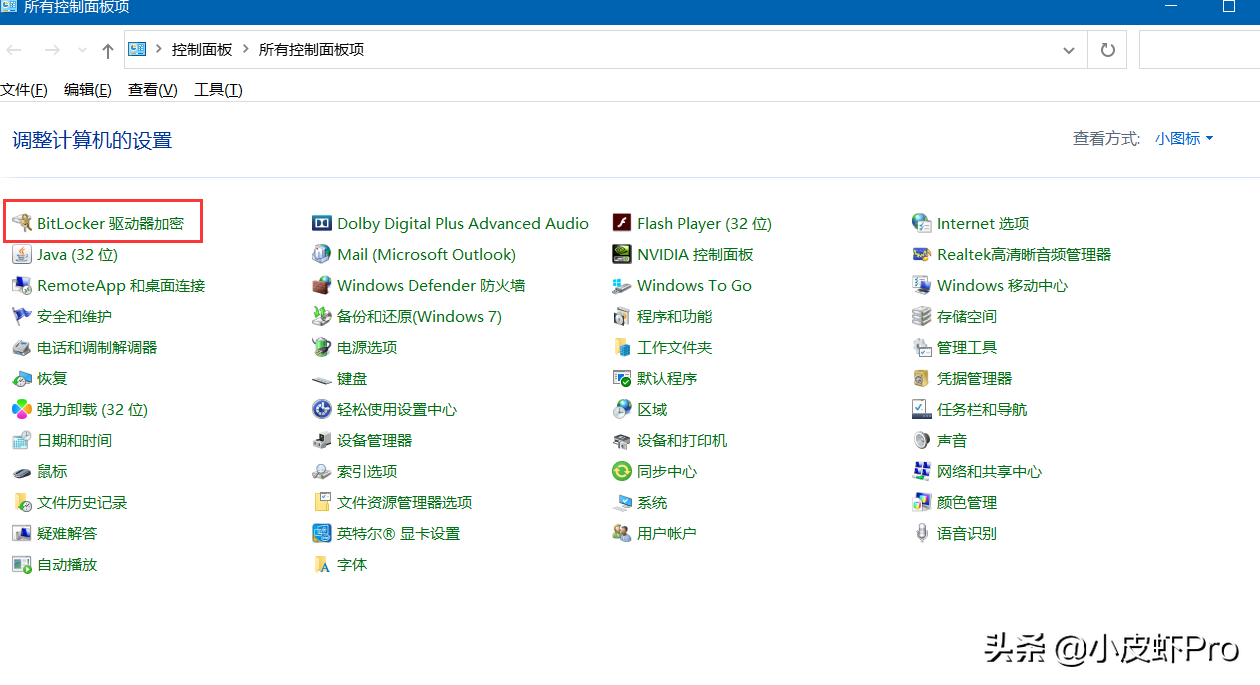This screenshot has height=685, width=1260.
Task: Click the NVIDIA 控制面板 icon
Action: (622, 254)
